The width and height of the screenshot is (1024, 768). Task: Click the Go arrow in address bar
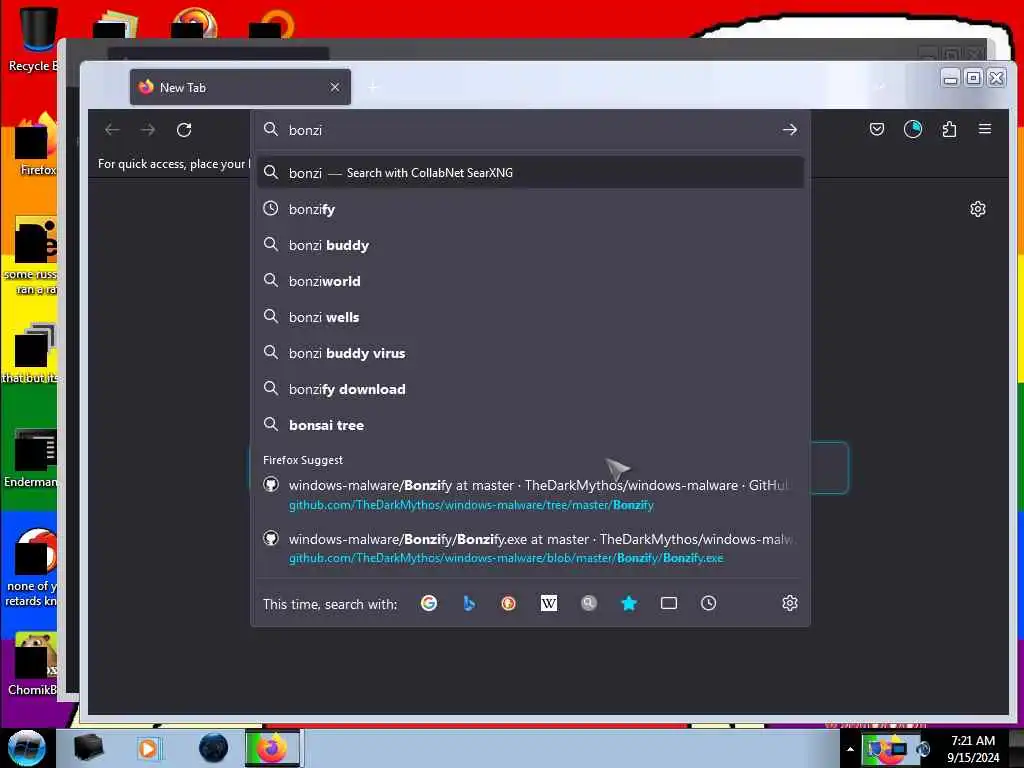[790, 130]
